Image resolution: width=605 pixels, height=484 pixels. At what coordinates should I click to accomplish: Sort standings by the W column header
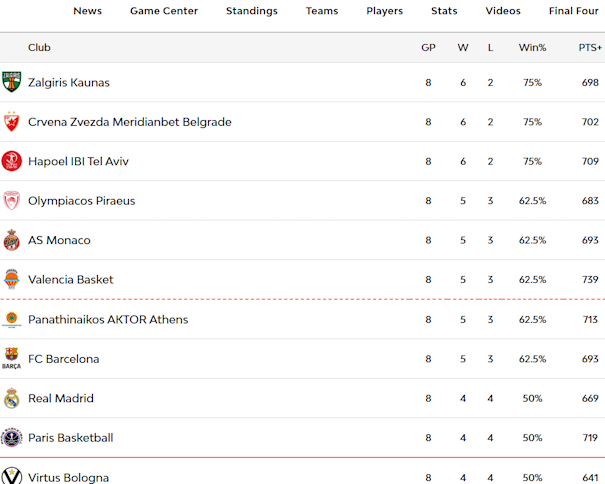463,47
